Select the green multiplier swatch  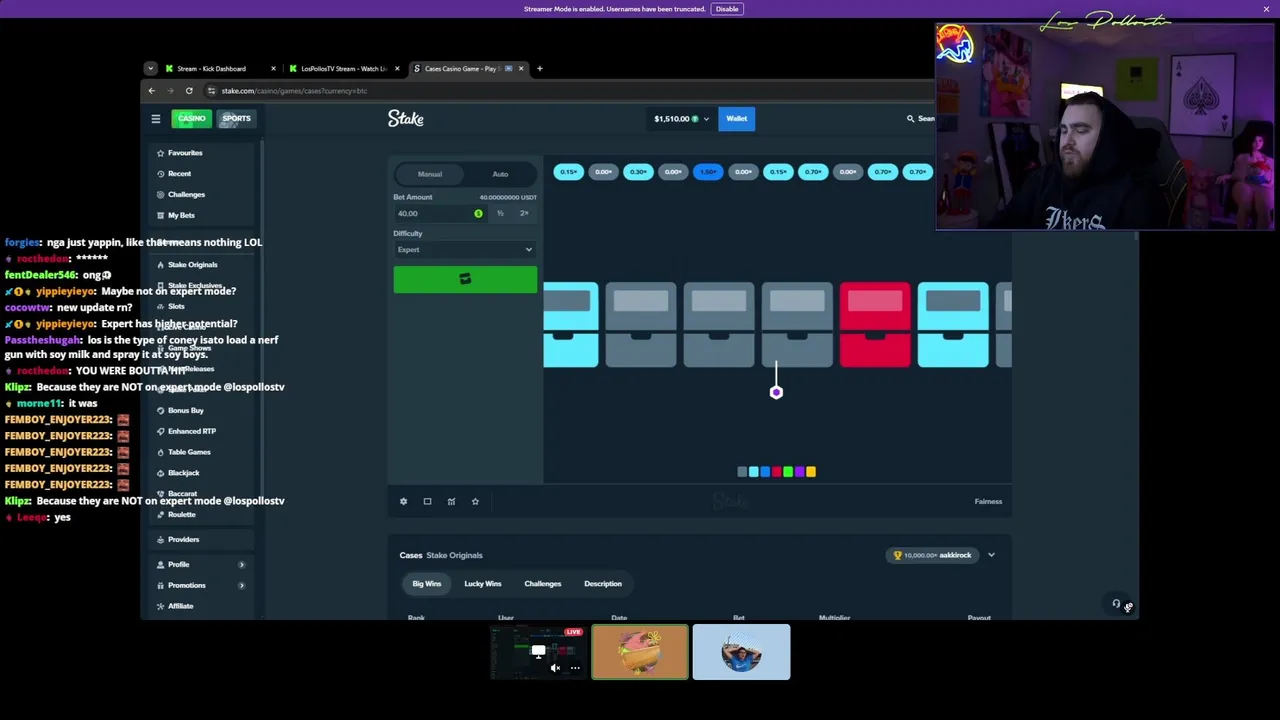[788, 472]
